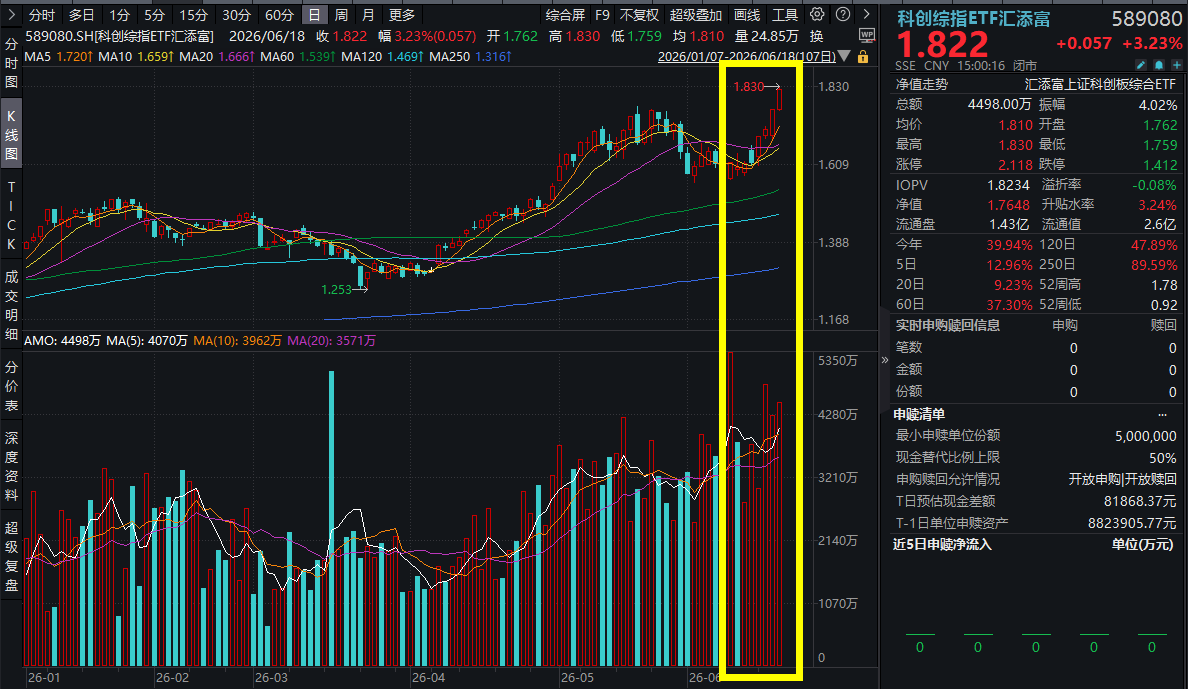Image resolution: width=1188 pixels, height=689 pixels.
Task: Click the 综合屏 button
Action: pyautogui.click(x=565, y=15)
